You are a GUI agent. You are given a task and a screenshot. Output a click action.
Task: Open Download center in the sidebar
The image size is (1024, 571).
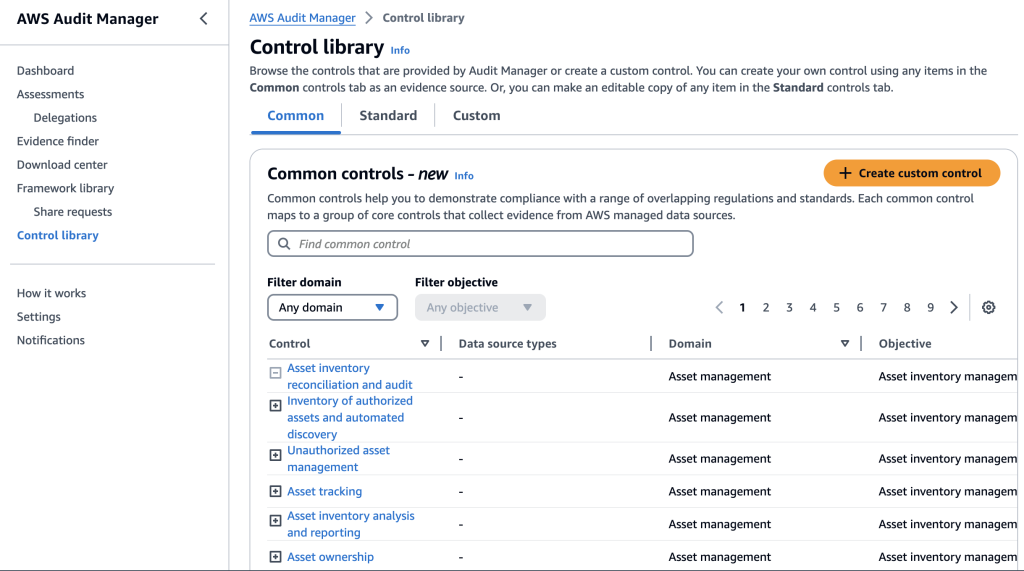point(62,165)
